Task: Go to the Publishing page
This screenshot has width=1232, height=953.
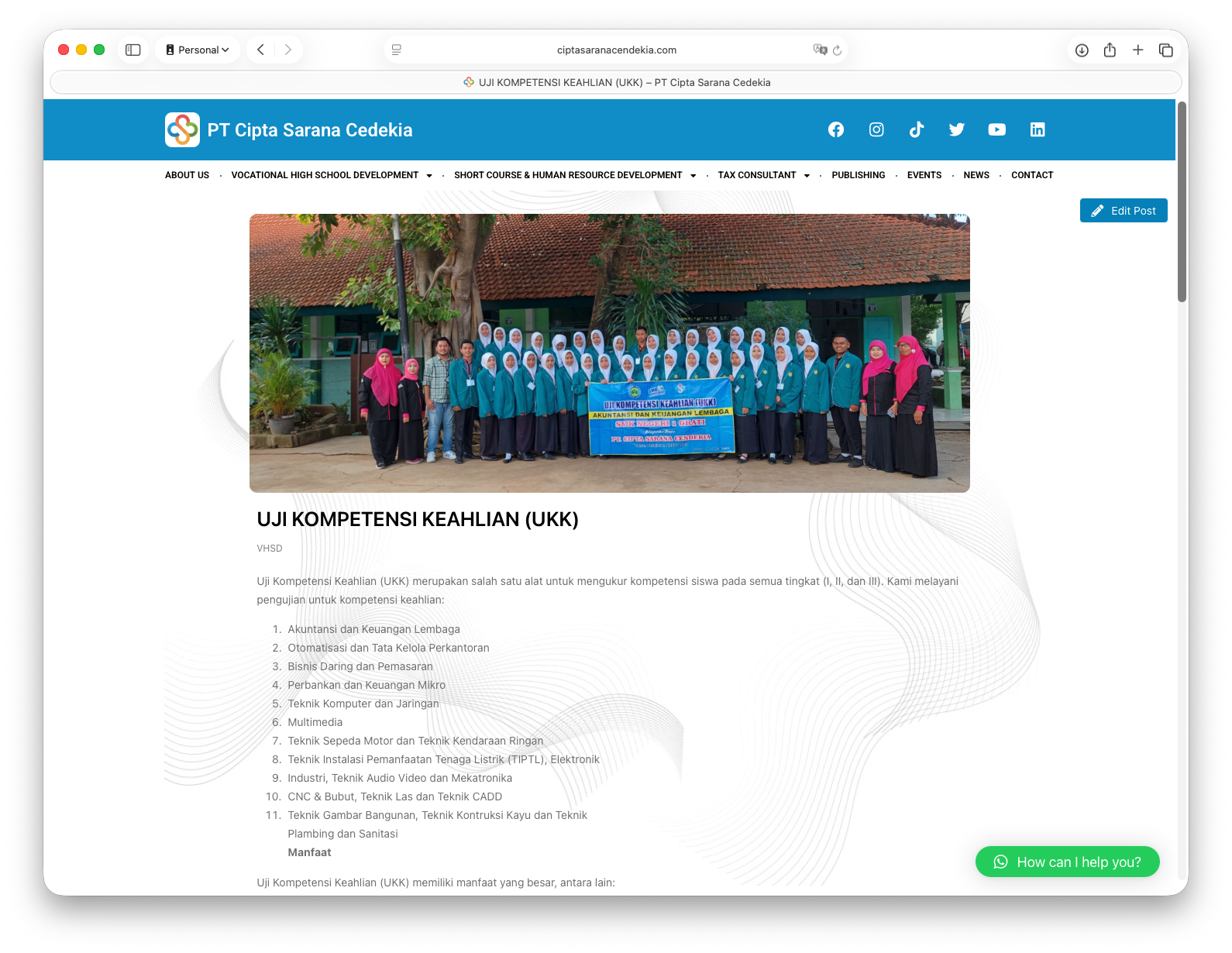Action: pyautogui.click(x=859, y=175)
